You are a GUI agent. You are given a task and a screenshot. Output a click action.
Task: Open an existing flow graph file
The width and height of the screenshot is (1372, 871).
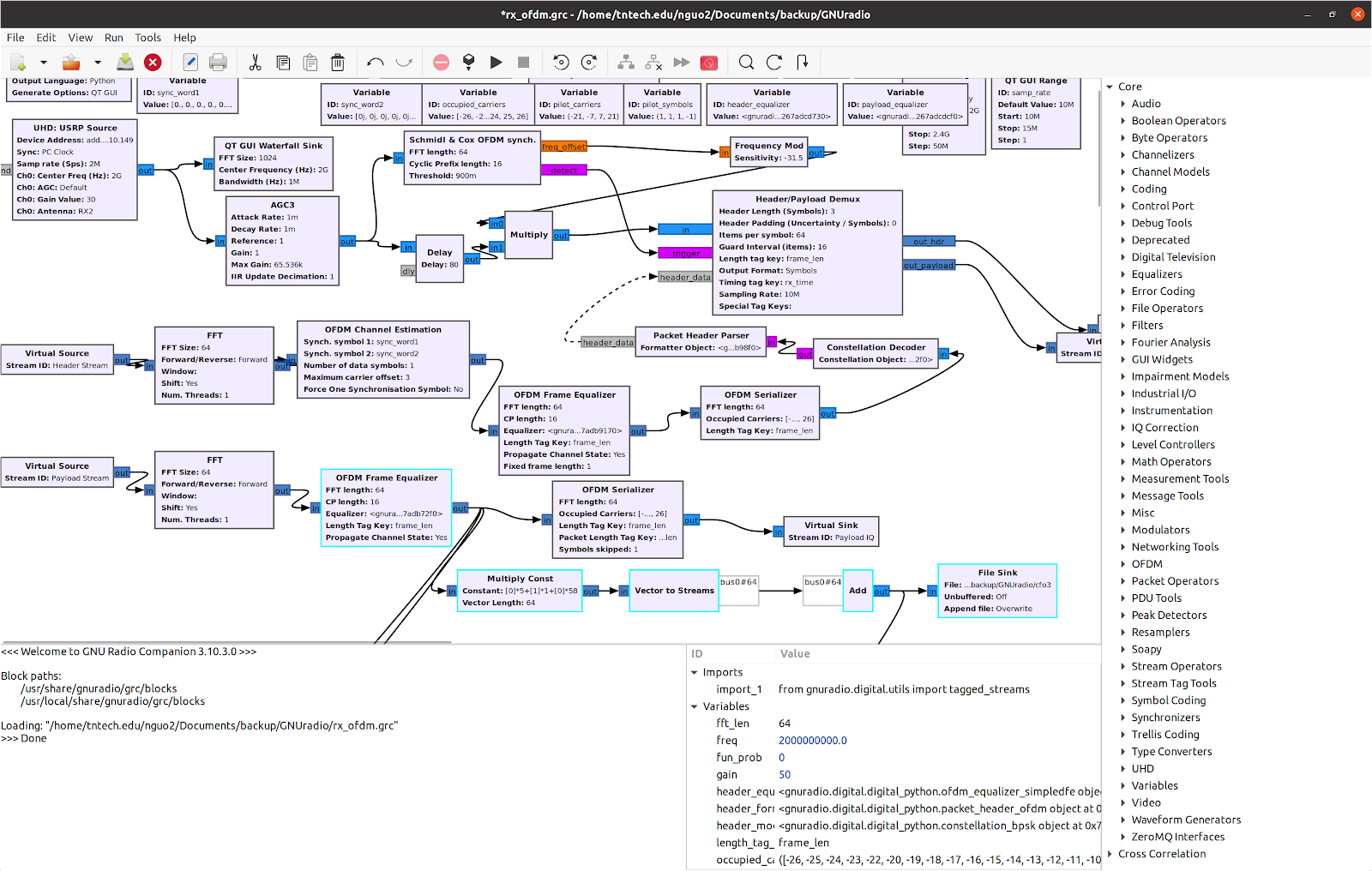tap(71, 62)
